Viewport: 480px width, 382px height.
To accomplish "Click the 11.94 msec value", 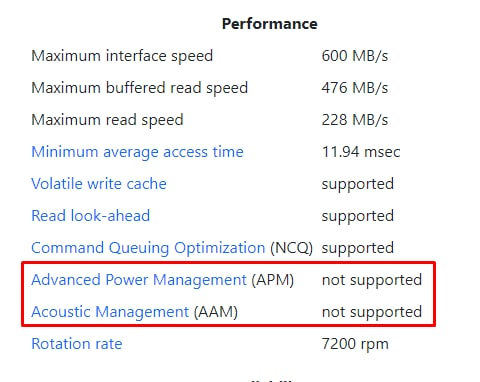I will (361, 152).
